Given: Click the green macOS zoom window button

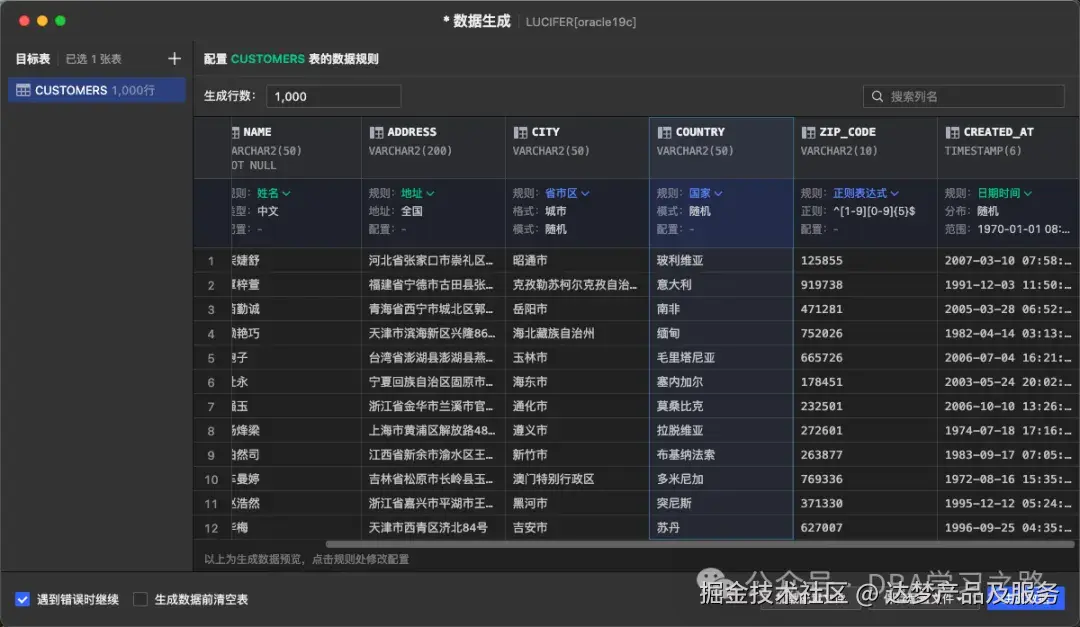Looking at the screenshot, I should pos(60,21).
